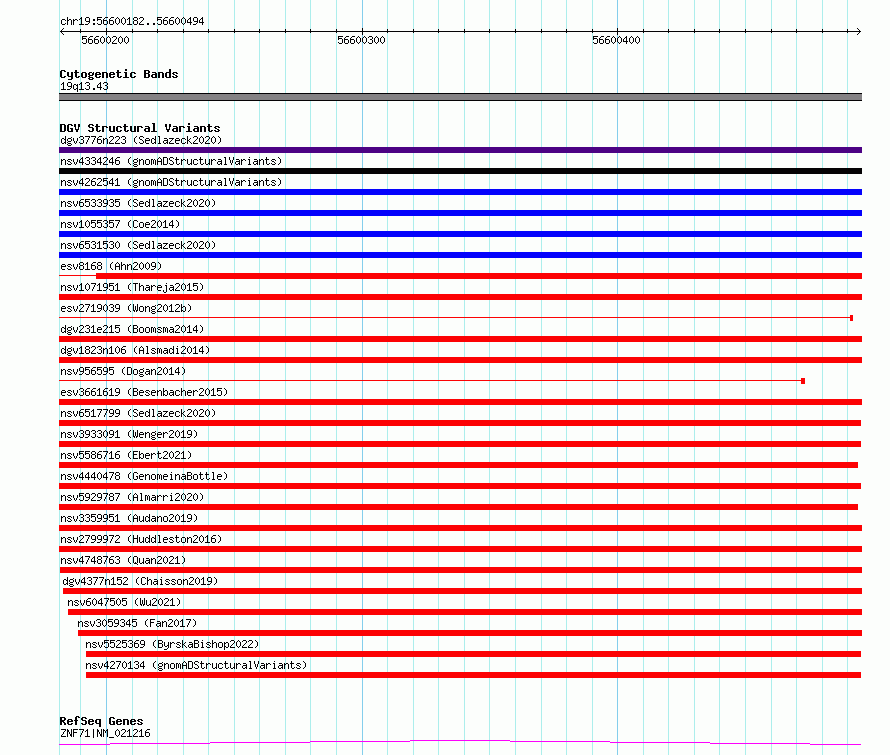Click the chr19:56600182..56600494 coordinate label

tap(132, 21)
